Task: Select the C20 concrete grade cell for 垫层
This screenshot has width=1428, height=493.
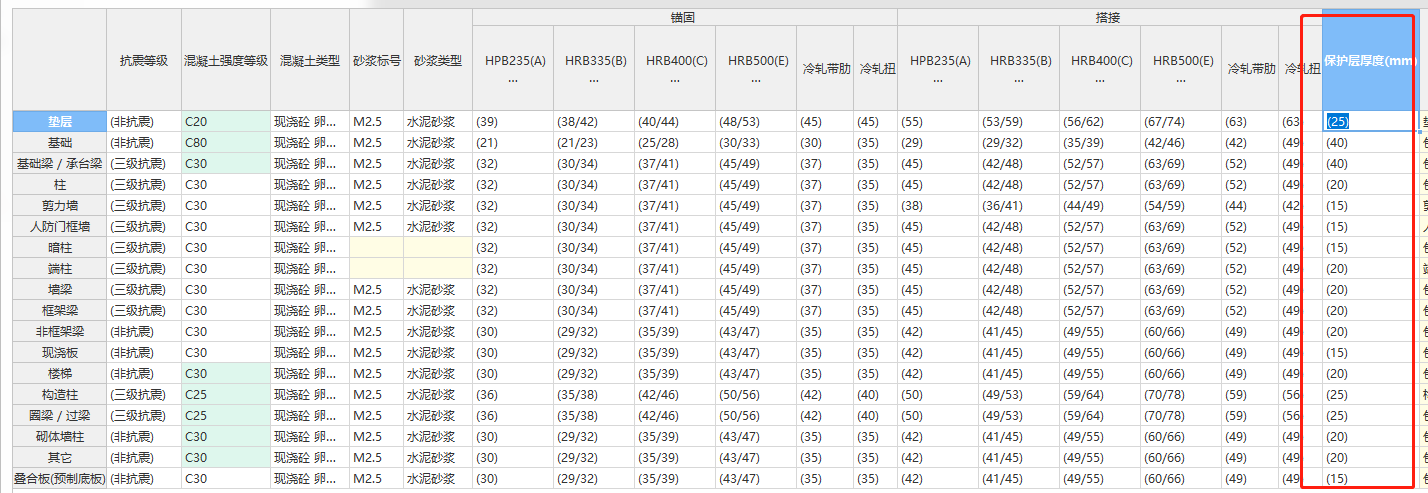Action: pos(226,121)
